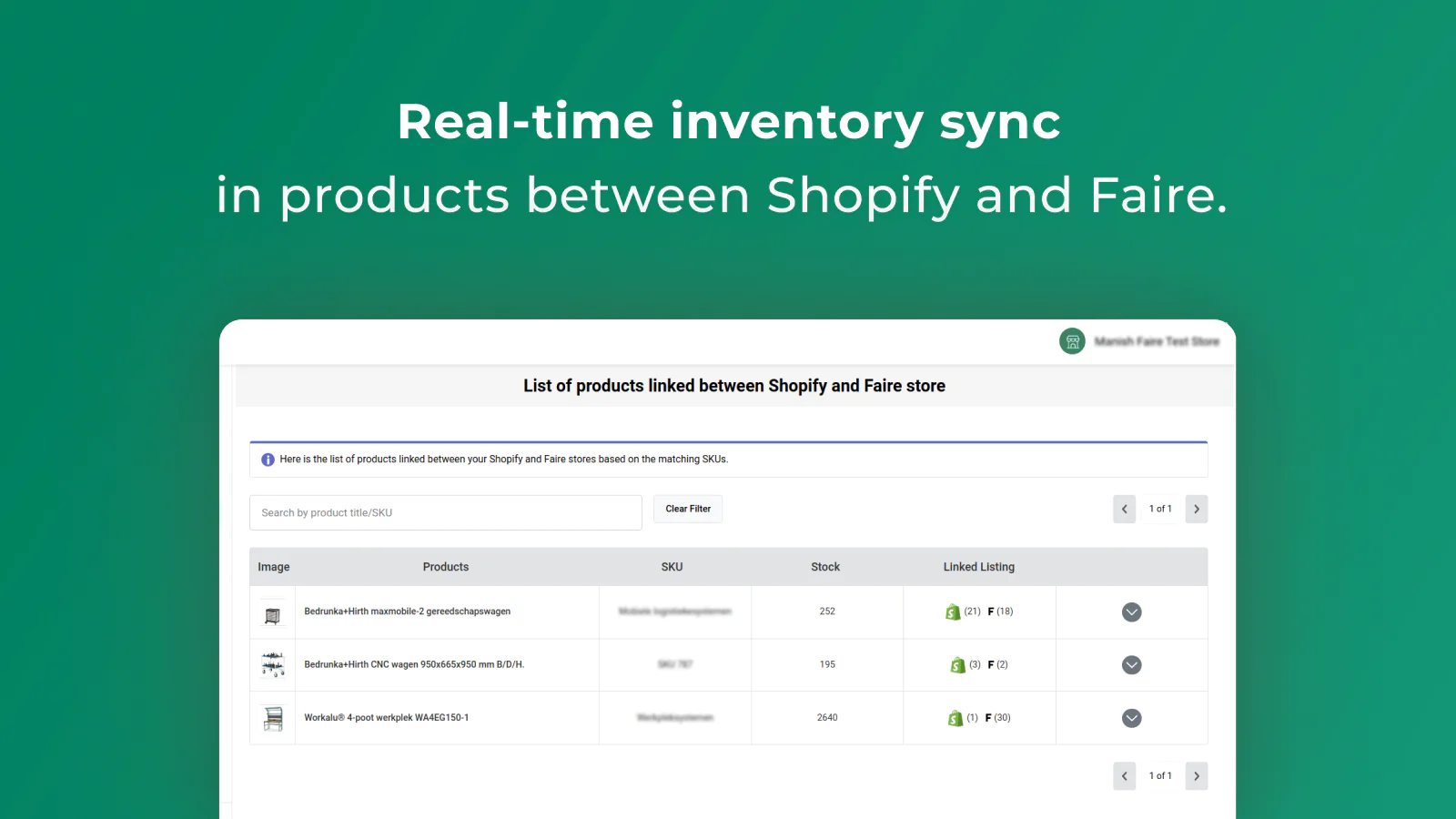
Task: Click the Stock column header
Action: pyautogui.click(x=825, y=567)
